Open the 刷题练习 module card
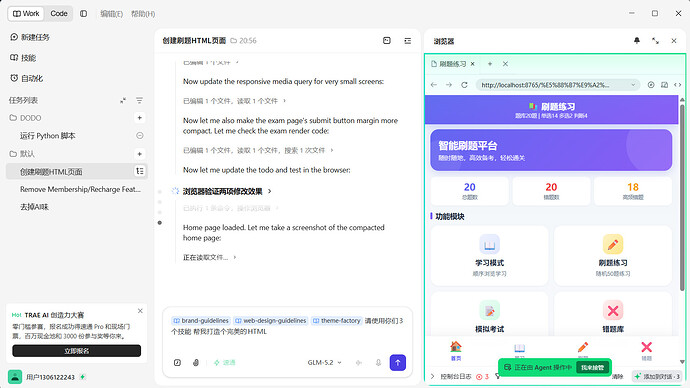The width and height of the screenshot is (690, 388). (x=613, y=256)
